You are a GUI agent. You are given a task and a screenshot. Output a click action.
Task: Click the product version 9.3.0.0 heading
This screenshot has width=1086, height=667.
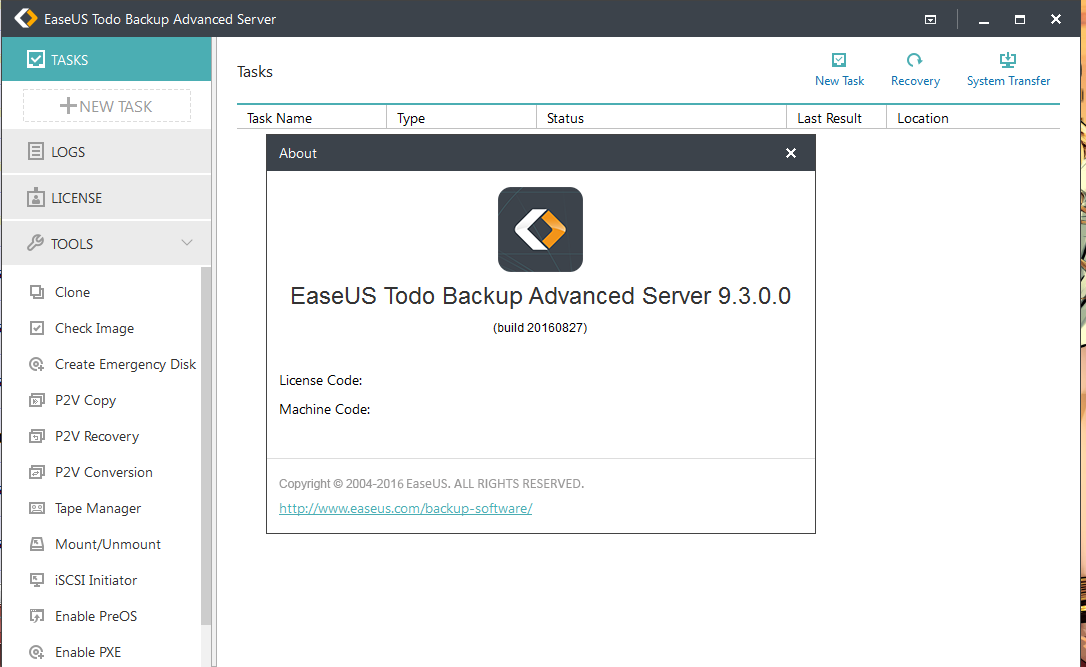point(540,296)
